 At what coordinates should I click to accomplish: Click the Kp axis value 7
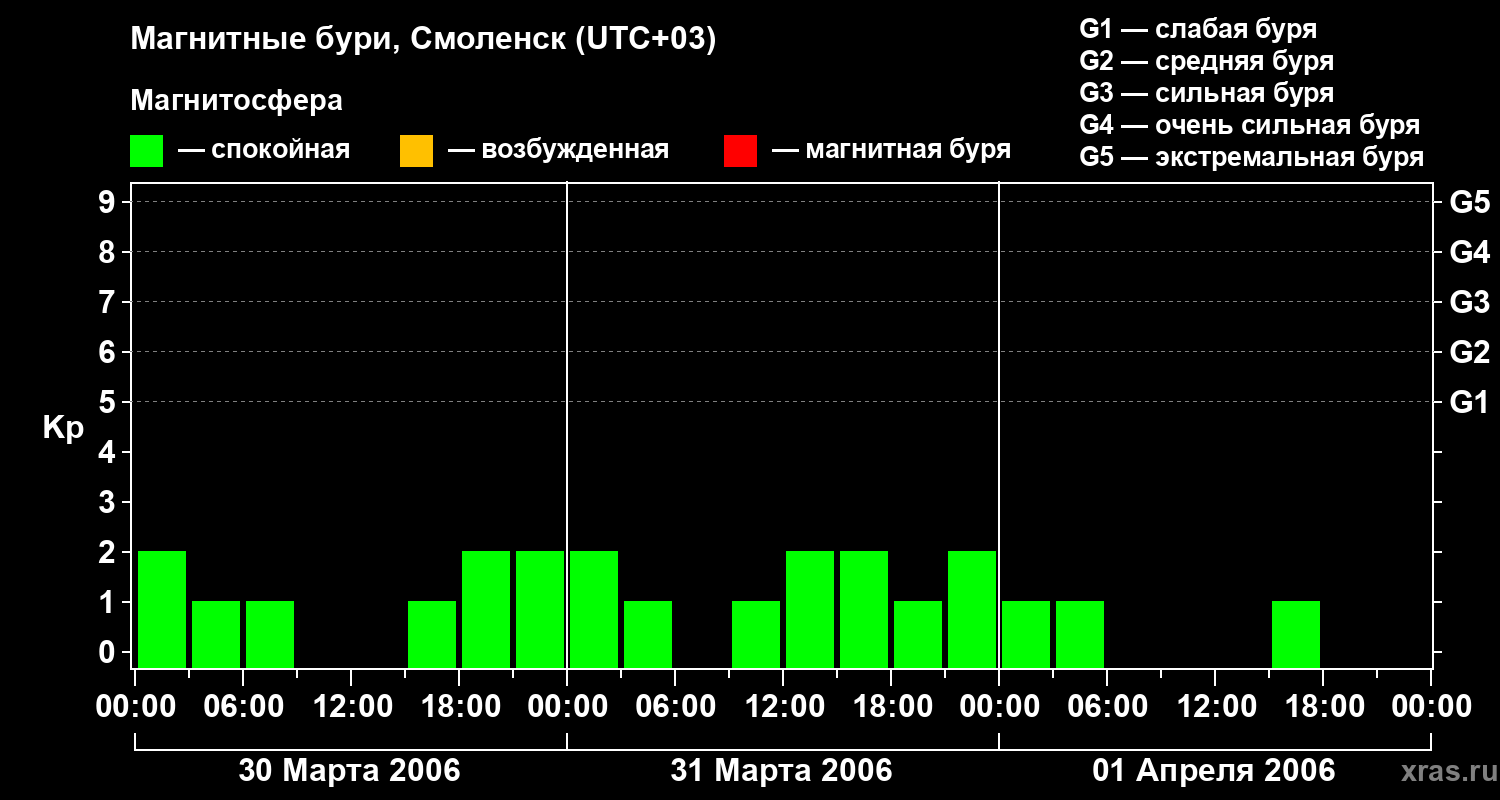(x=108, y=302)
